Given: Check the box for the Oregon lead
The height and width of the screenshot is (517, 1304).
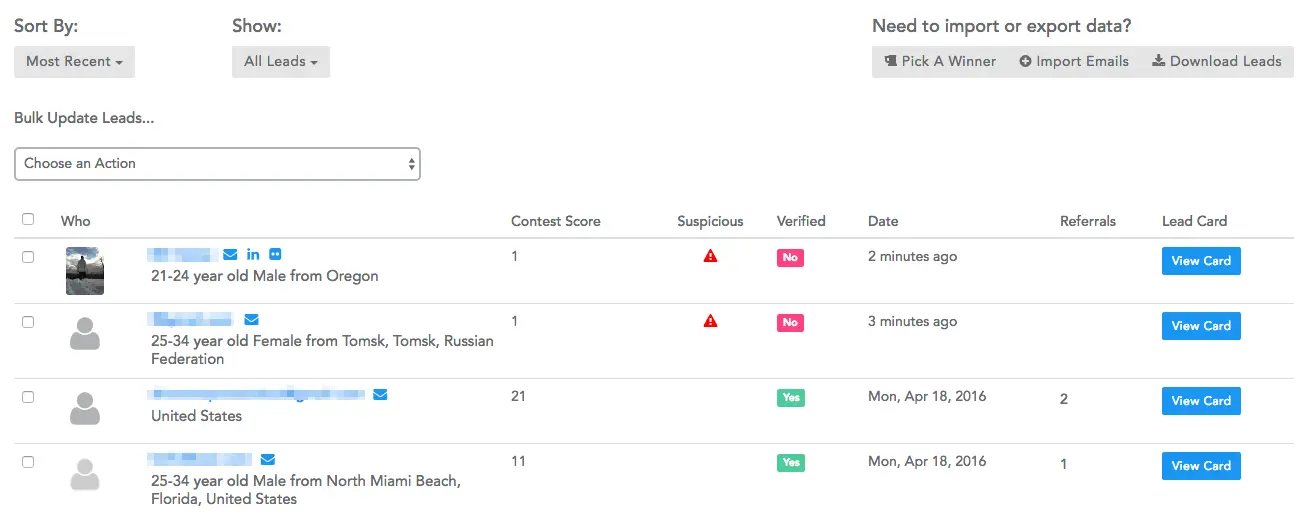Looking at the screenshot, I should pyautogui.click(x=28, y=257).
